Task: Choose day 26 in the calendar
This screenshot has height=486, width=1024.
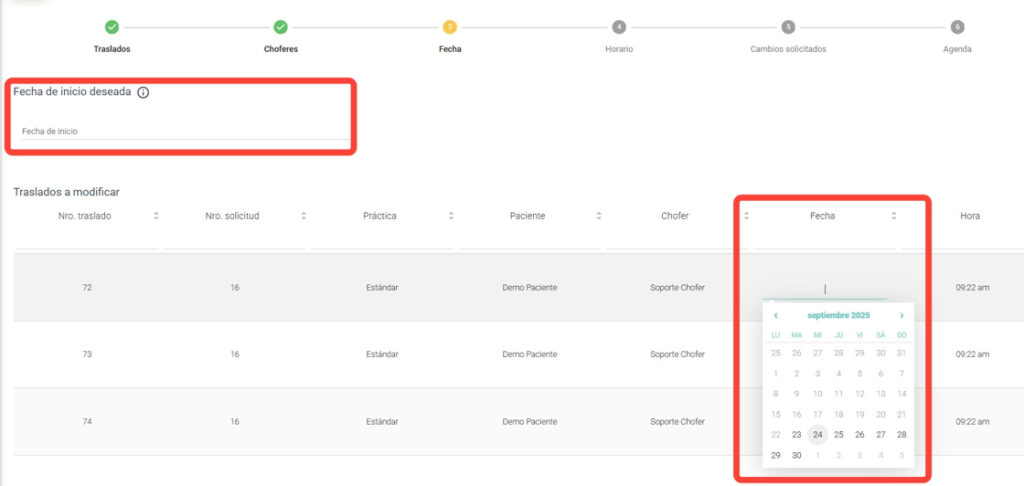Action: (x=859, y=435)
